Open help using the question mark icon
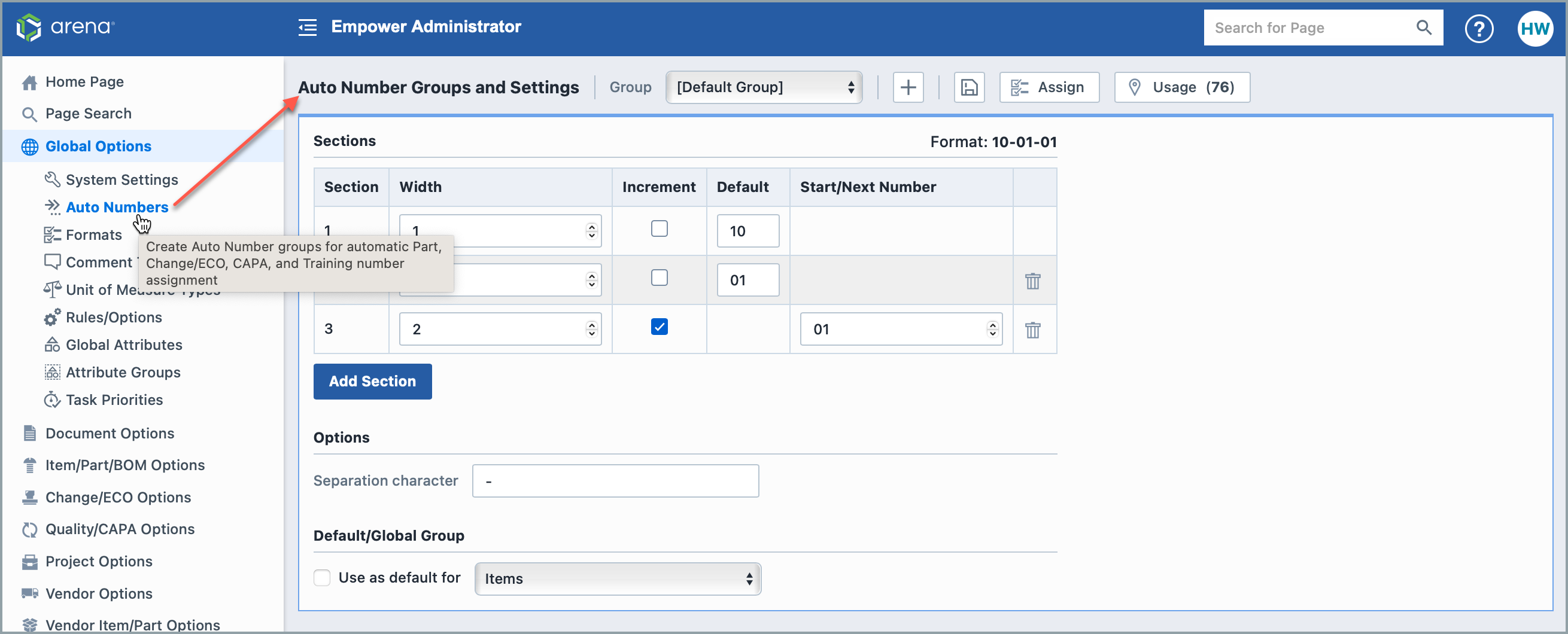The width and height of the screenshot is (1568, 634). pos(1479,28)
